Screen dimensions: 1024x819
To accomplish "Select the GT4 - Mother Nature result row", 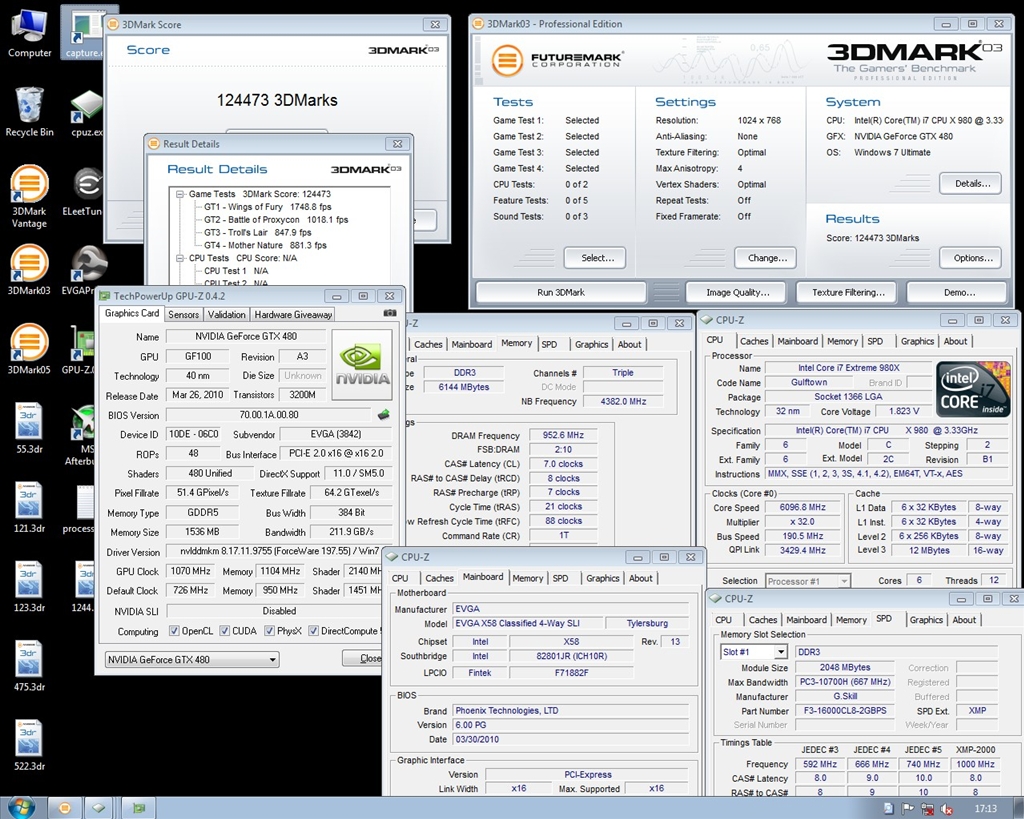I will (264, 246).
